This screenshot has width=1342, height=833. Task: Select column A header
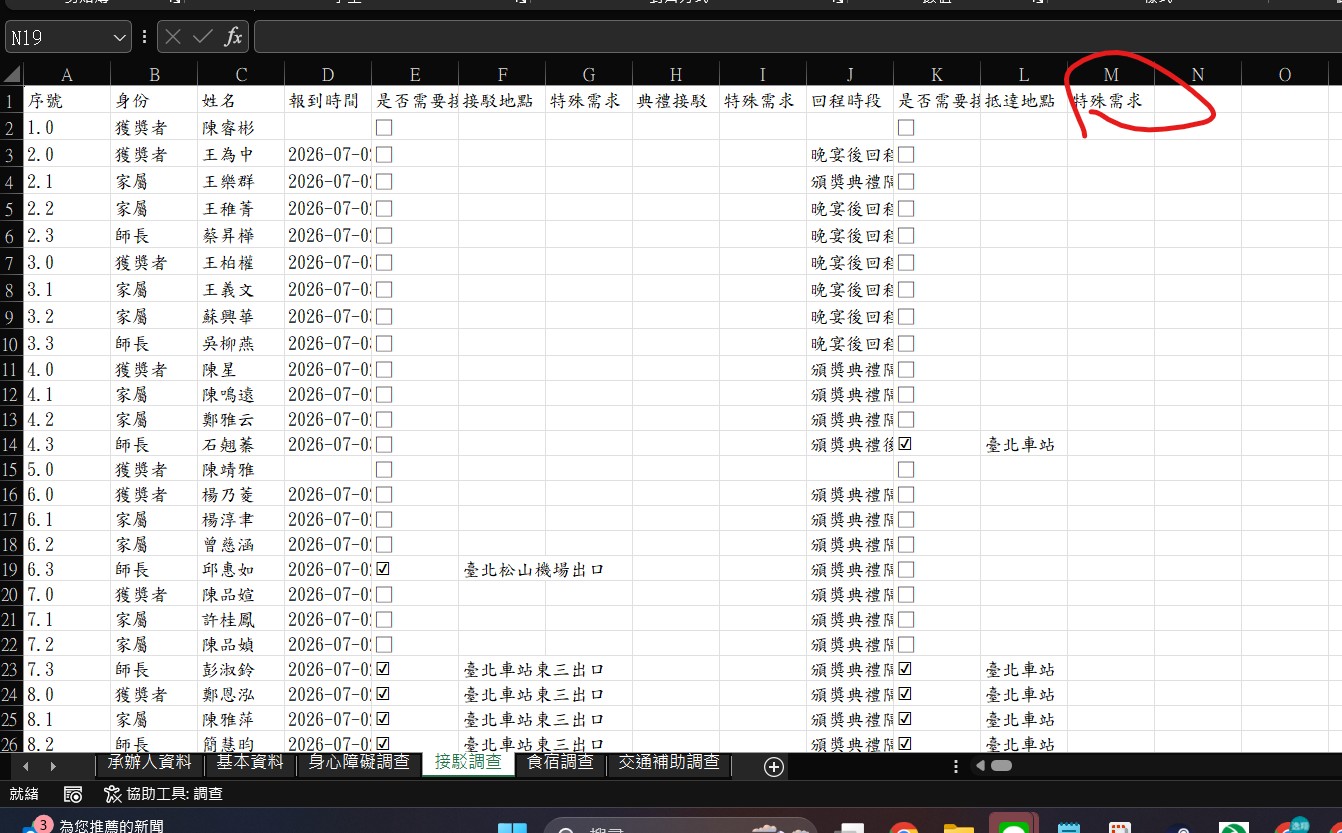point(67,75)
